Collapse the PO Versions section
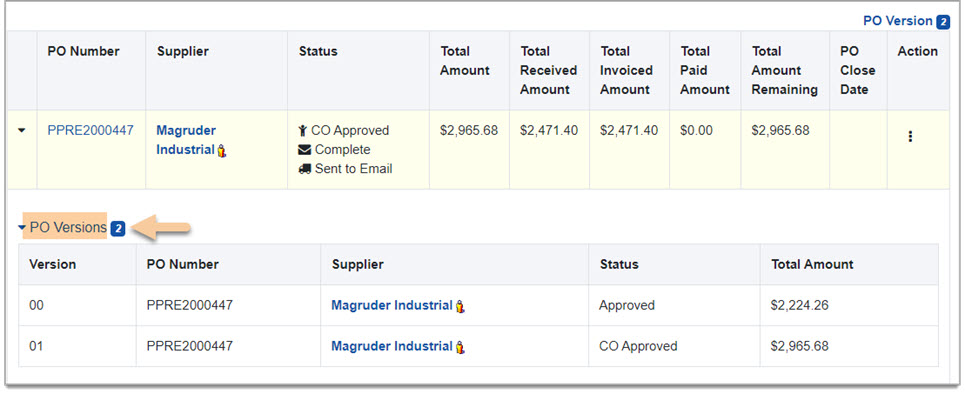Image resolution: width=965 pixels, height=394 pixels. pyautogui.click(x=22, y=227)
